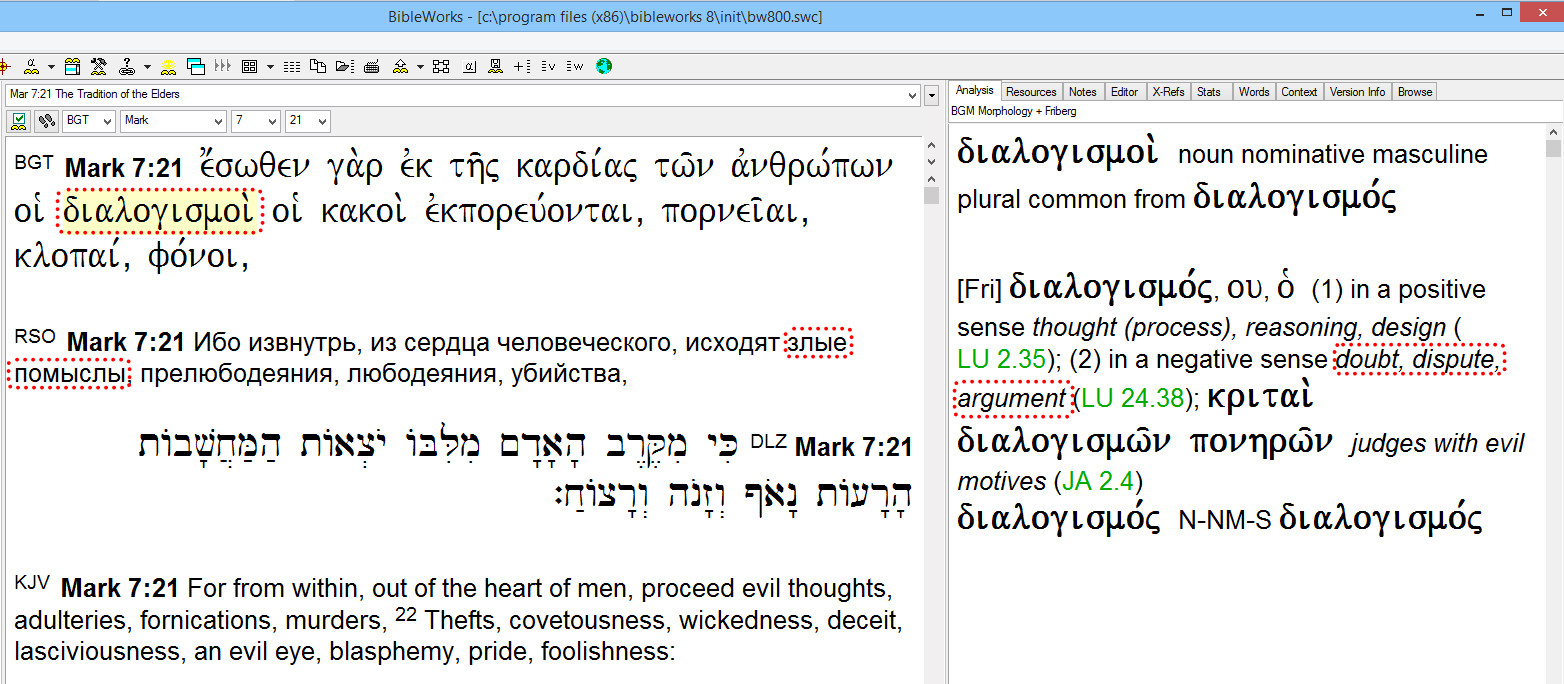
Task: Open the hammer and tools setup icon
Action: coord(99,66)
